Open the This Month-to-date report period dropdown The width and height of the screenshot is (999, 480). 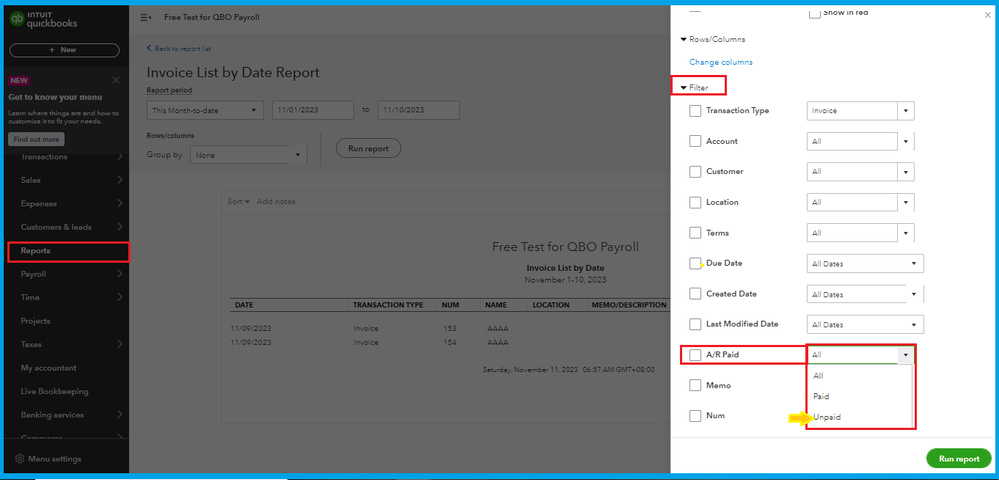point(205,110)
